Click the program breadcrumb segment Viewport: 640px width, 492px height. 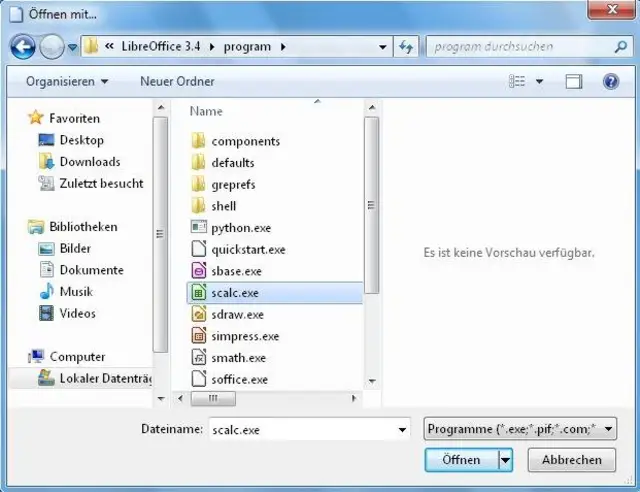pos(247,47)
